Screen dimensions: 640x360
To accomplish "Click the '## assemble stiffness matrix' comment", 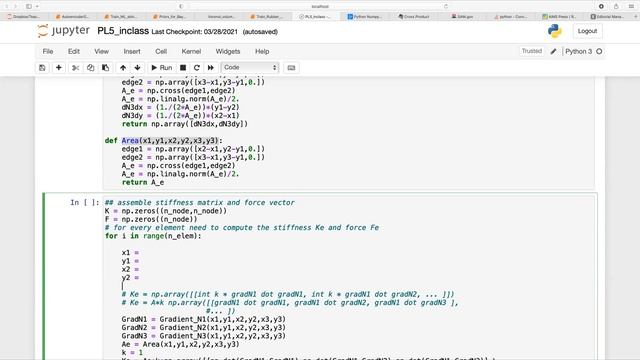I will click(200, 202).
